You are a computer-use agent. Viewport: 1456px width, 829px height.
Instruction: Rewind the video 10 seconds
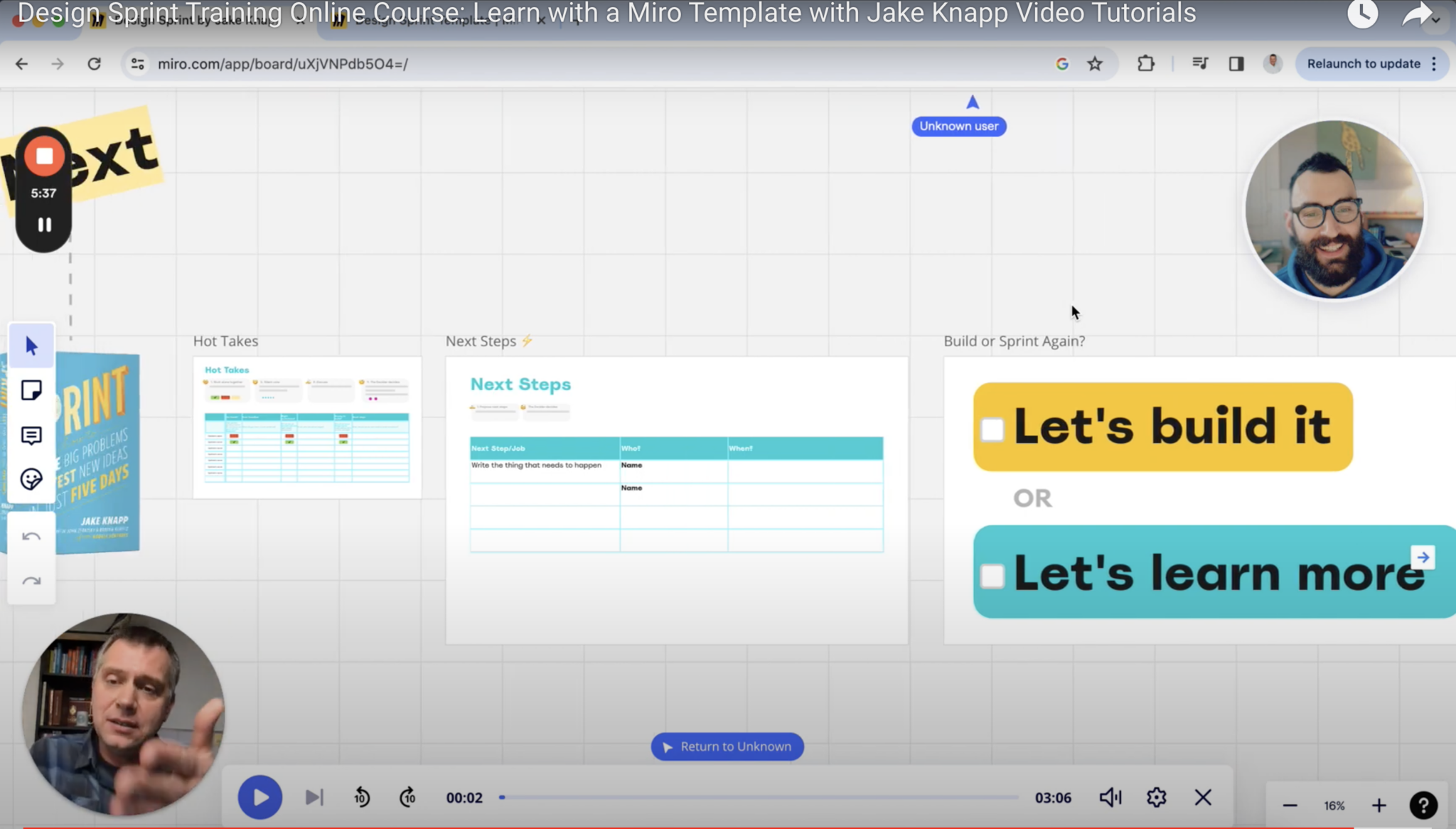(x=361, y=797)
